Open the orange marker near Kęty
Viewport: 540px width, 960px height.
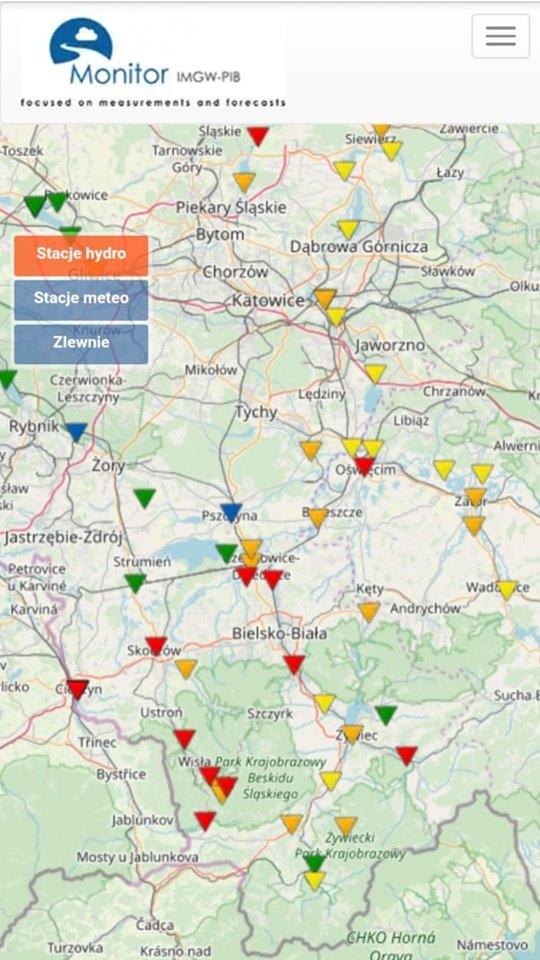point(369,612)
